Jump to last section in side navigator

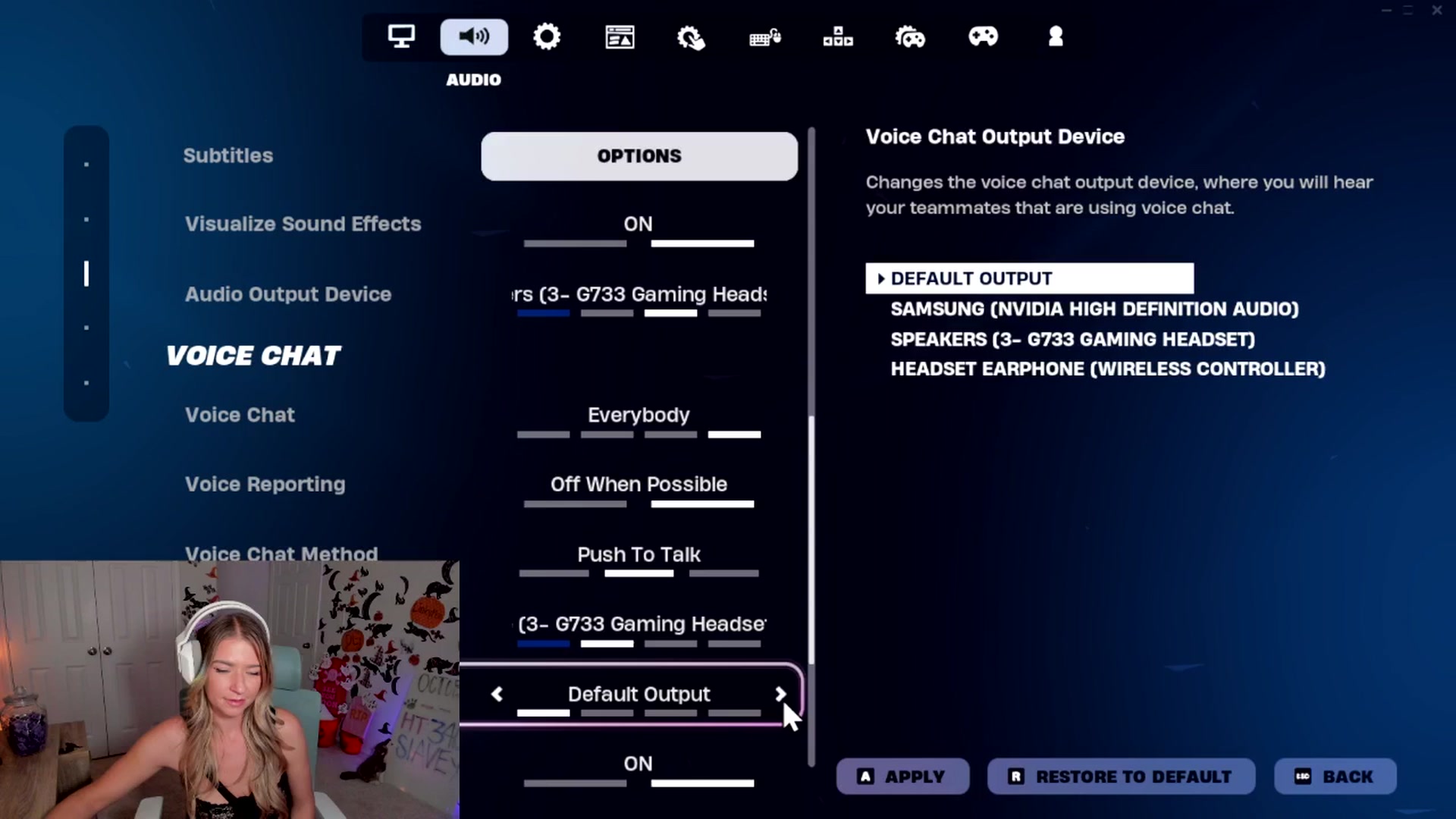click(86, 383)
